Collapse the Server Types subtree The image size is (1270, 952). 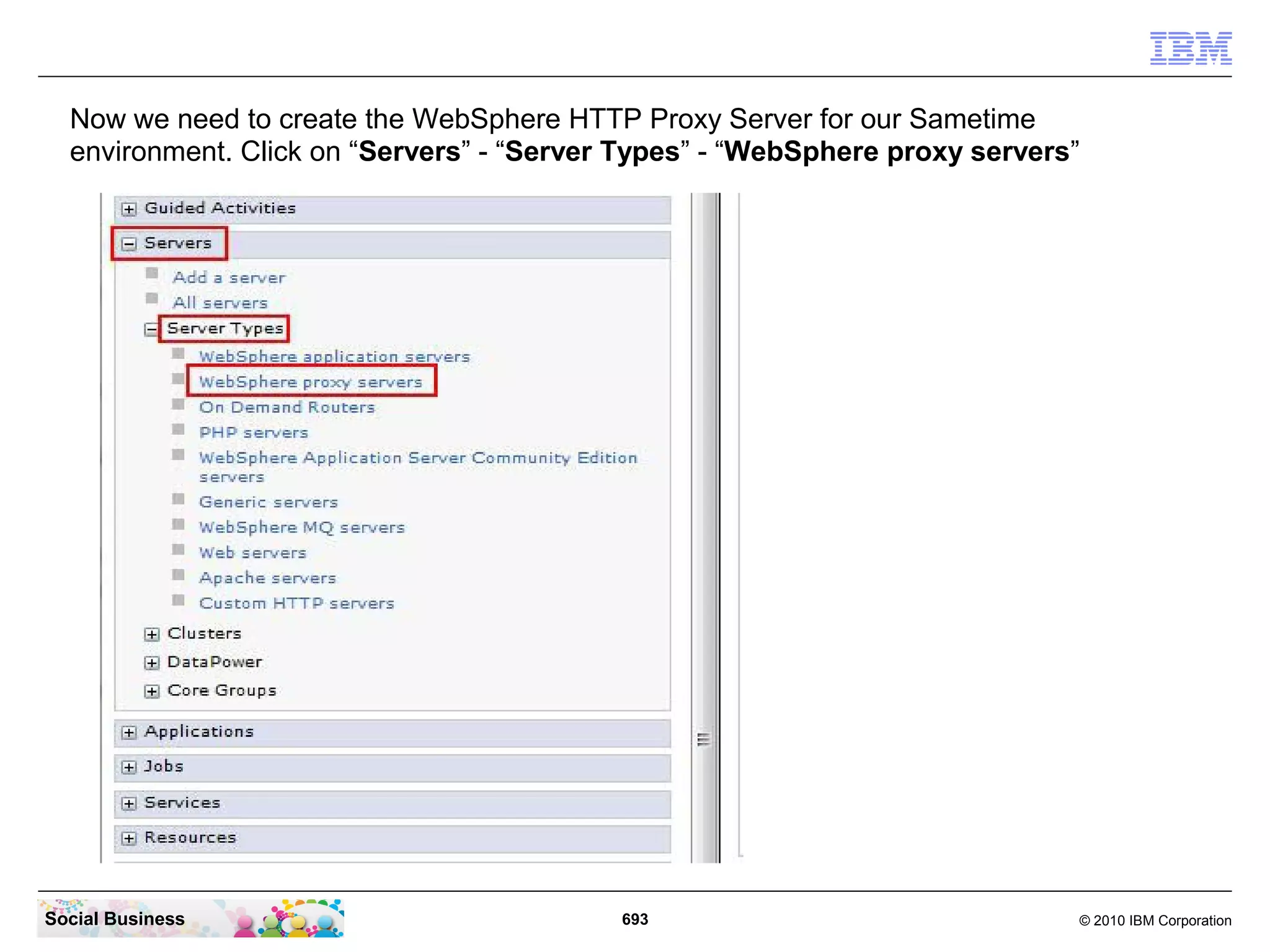151,329
